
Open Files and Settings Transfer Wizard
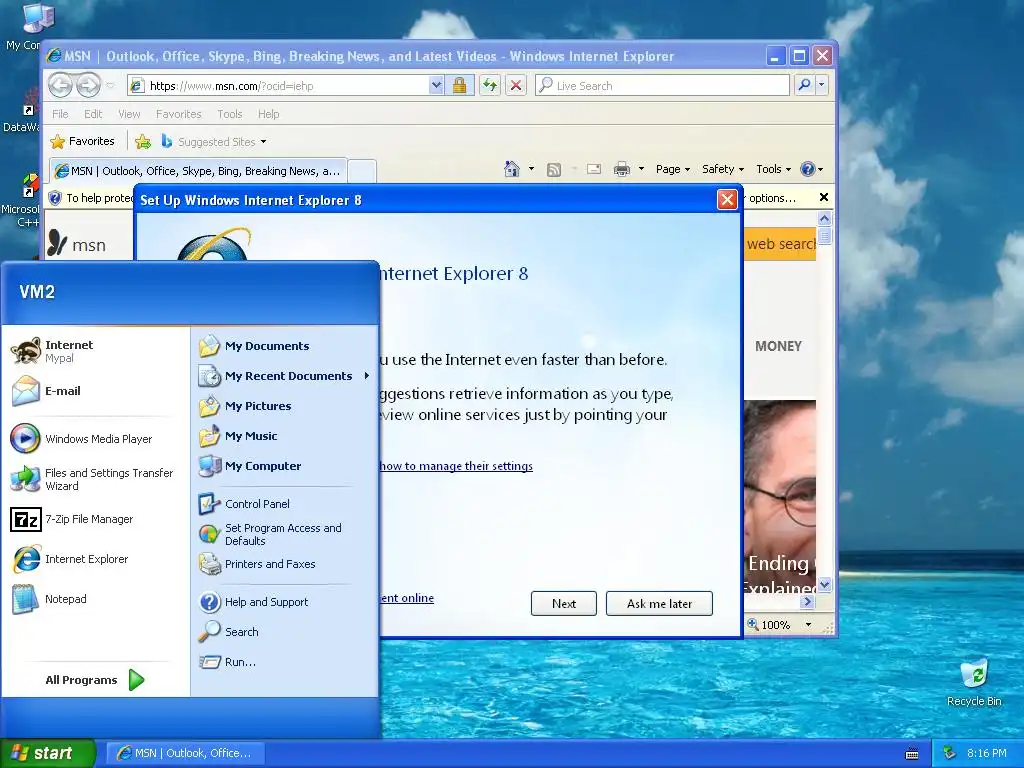(x=92, y=479)
